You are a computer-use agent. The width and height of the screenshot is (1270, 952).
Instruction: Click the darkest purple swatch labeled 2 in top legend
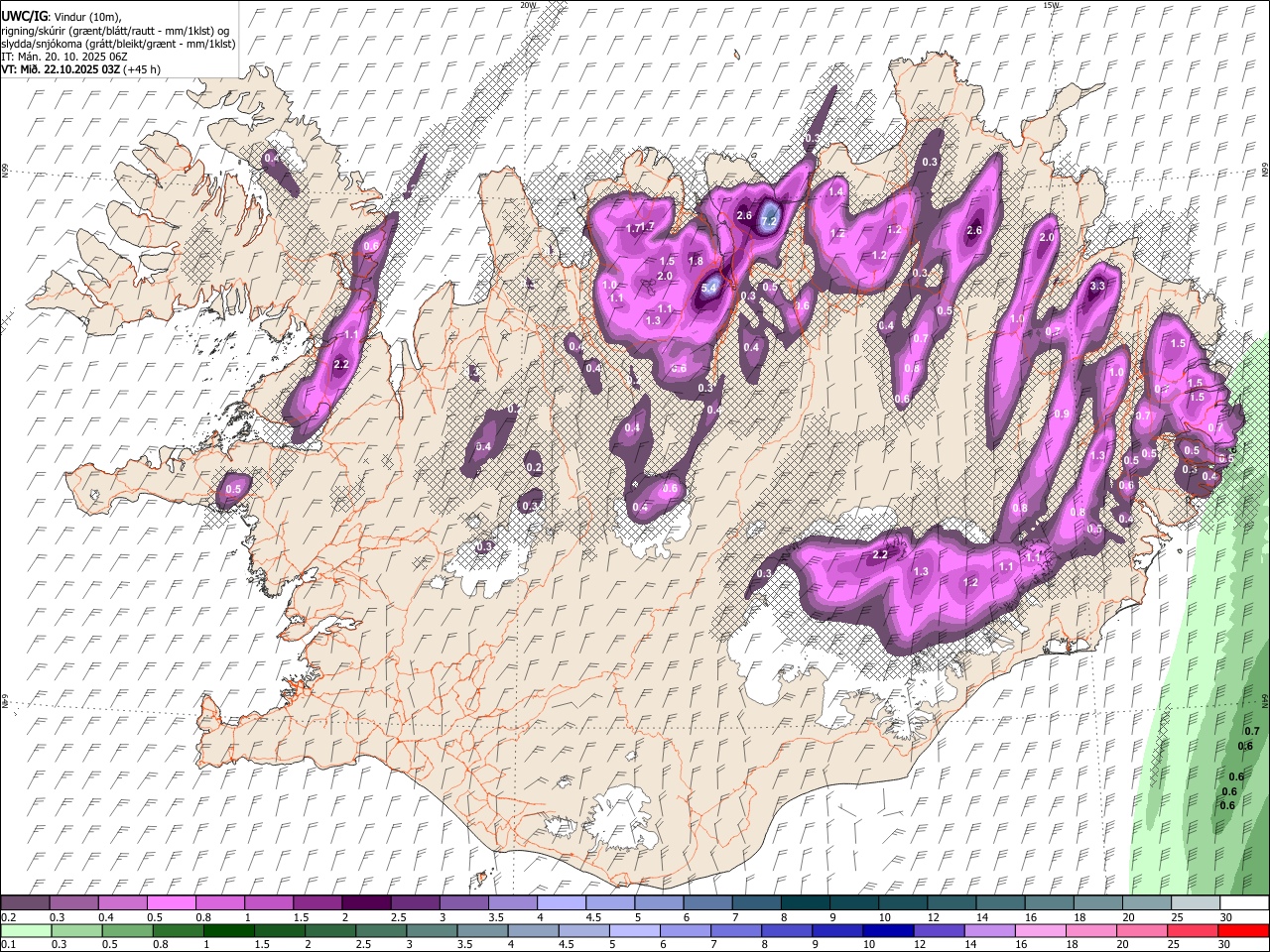(366, 903)
